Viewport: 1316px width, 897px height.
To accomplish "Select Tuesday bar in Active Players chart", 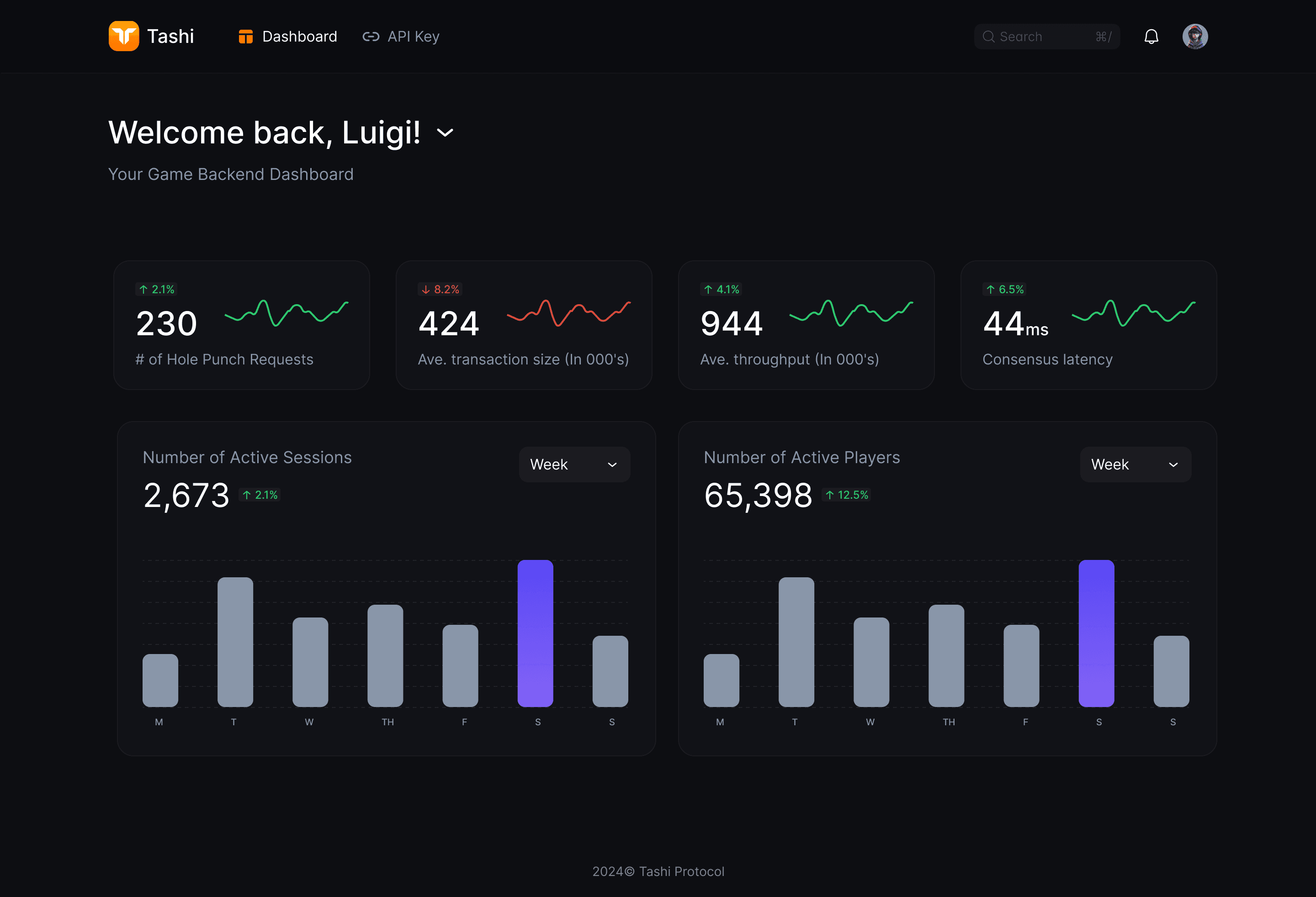I will [x=796, y=642].
